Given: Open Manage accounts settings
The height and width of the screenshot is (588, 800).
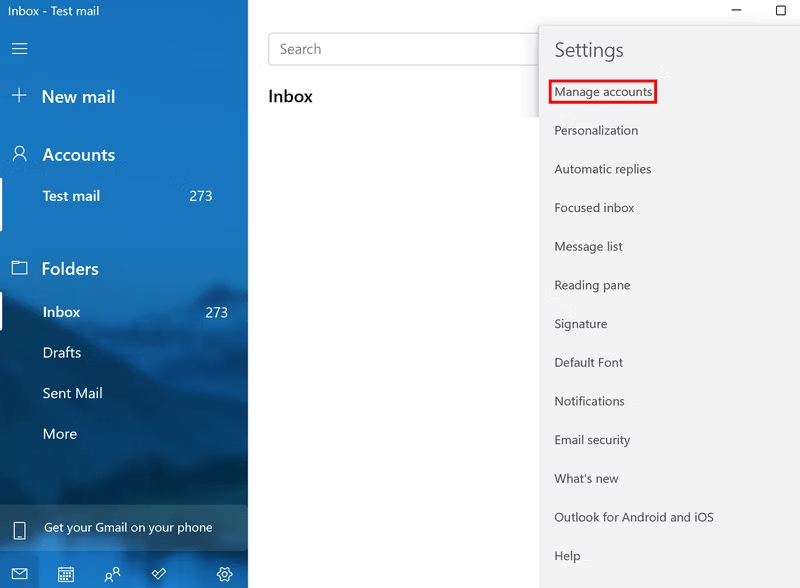Looking at the screenshot, I should (x=603, y=92).
